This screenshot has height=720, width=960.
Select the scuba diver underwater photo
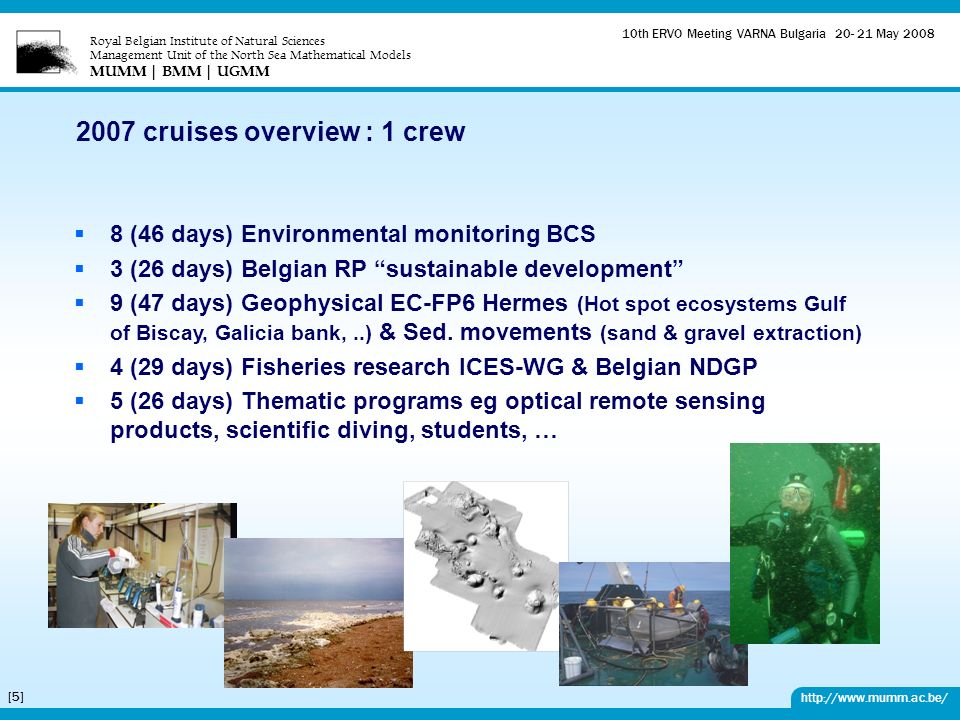pos(804,543)
